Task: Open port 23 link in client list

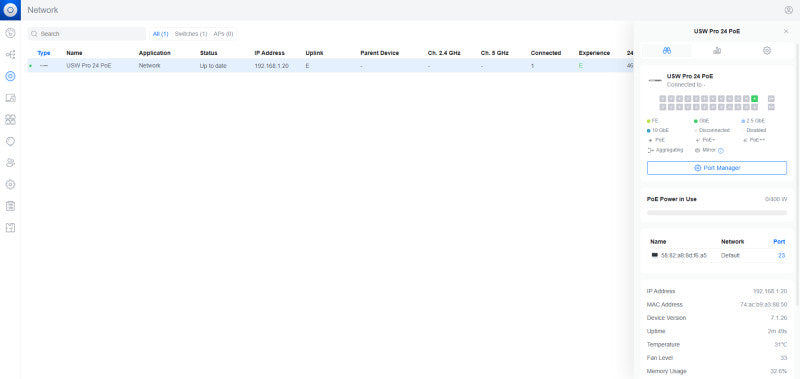Action: point(781,255)
